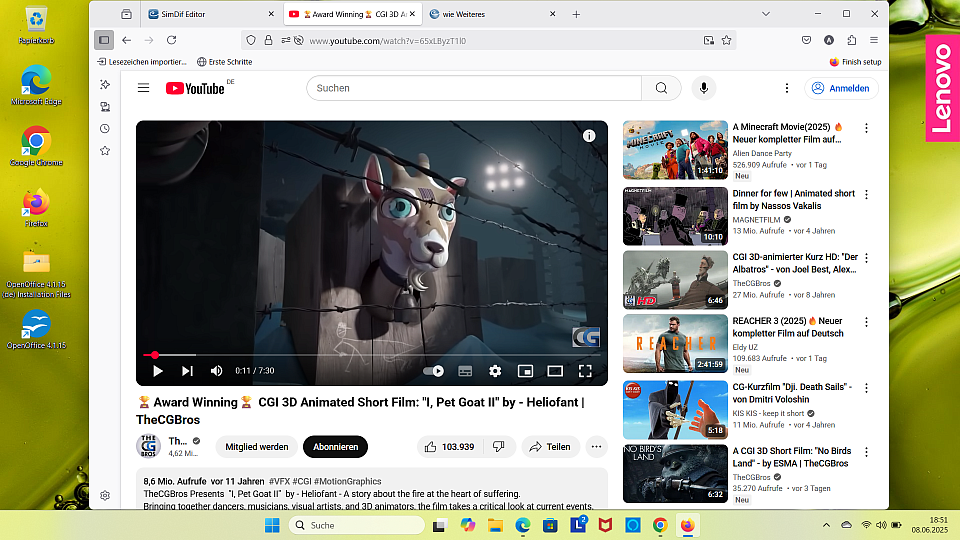The width and height of the screenshot is (960, 540).
Task: Click the #MotionGraphics hashtag
Action: click(x=348, y=482)
